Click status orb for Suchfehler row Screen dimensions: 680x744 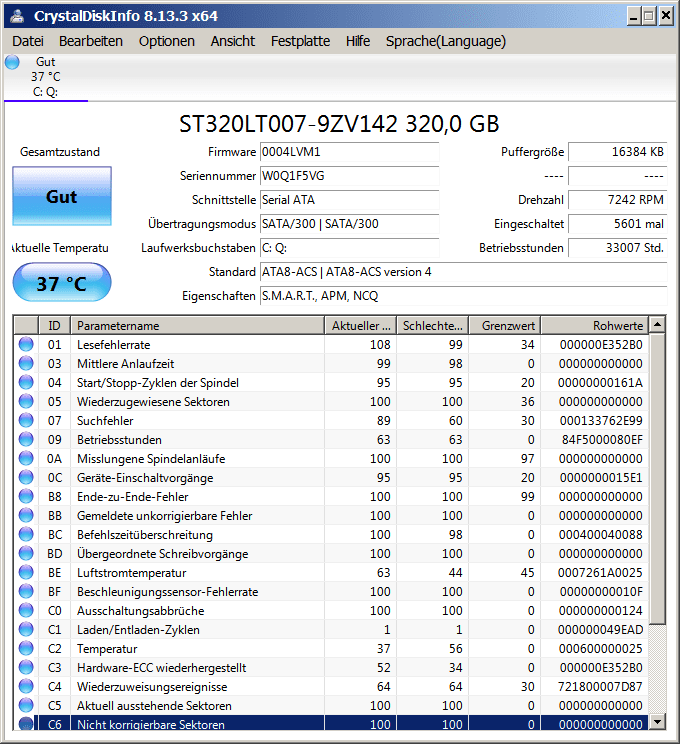point(26,420)
